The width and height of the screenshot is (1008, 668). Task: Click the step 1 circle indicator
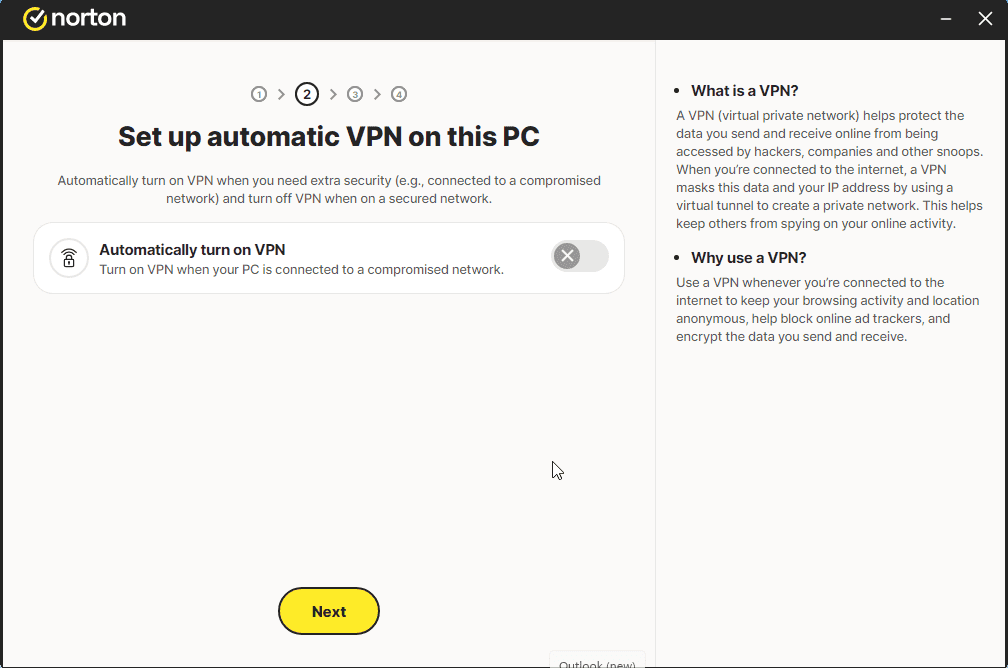click(259, 94)
